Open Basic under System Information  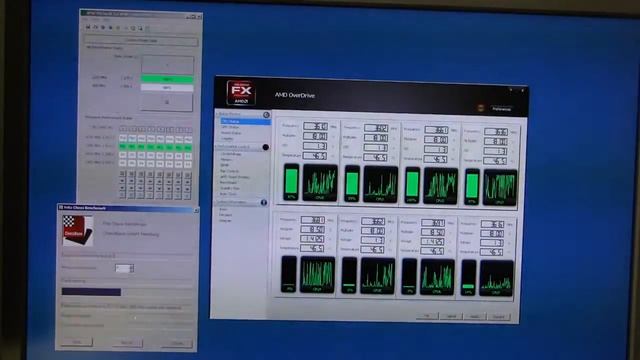pyautogui.click(x=223, y=209)
